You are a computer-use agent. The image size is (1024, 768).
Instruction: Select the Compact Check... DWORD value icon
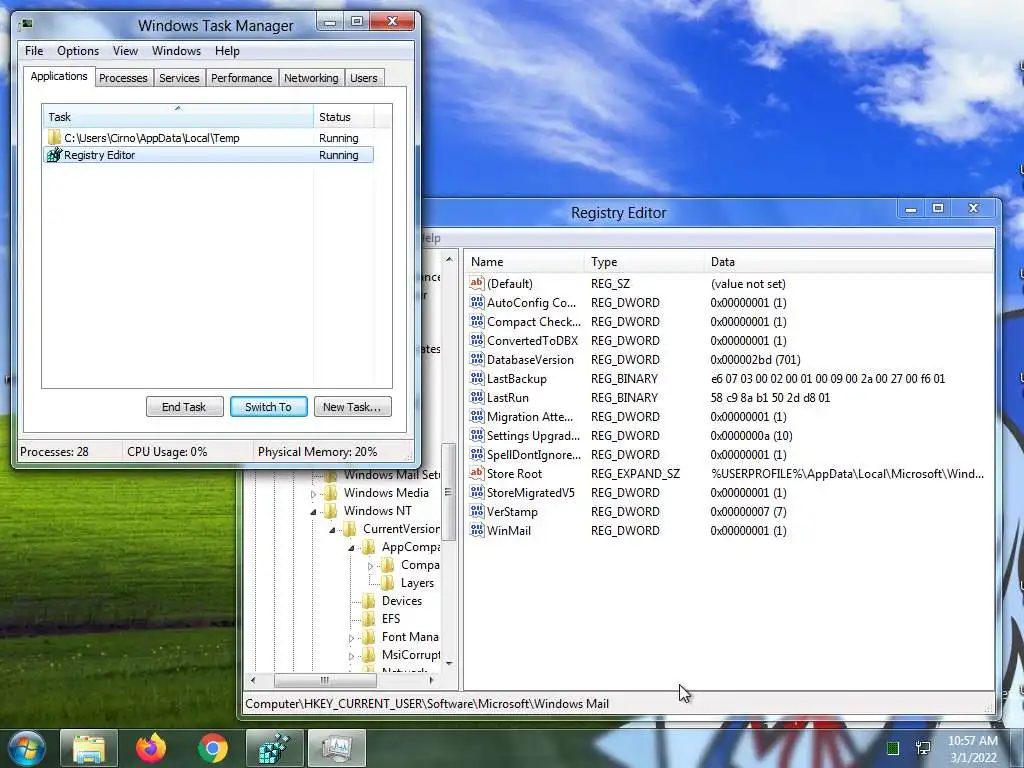click(477, 321)
